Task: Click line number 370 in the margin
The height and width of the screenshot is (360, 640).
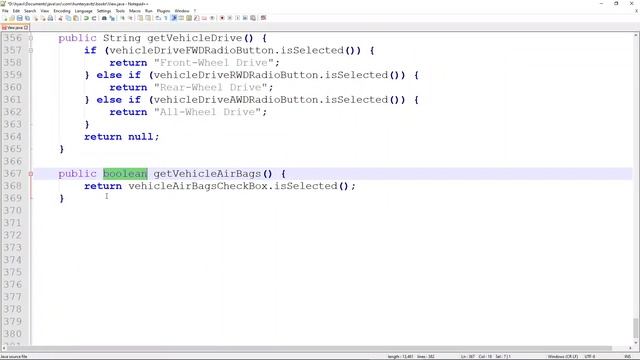Action: (x=13, y=211)
